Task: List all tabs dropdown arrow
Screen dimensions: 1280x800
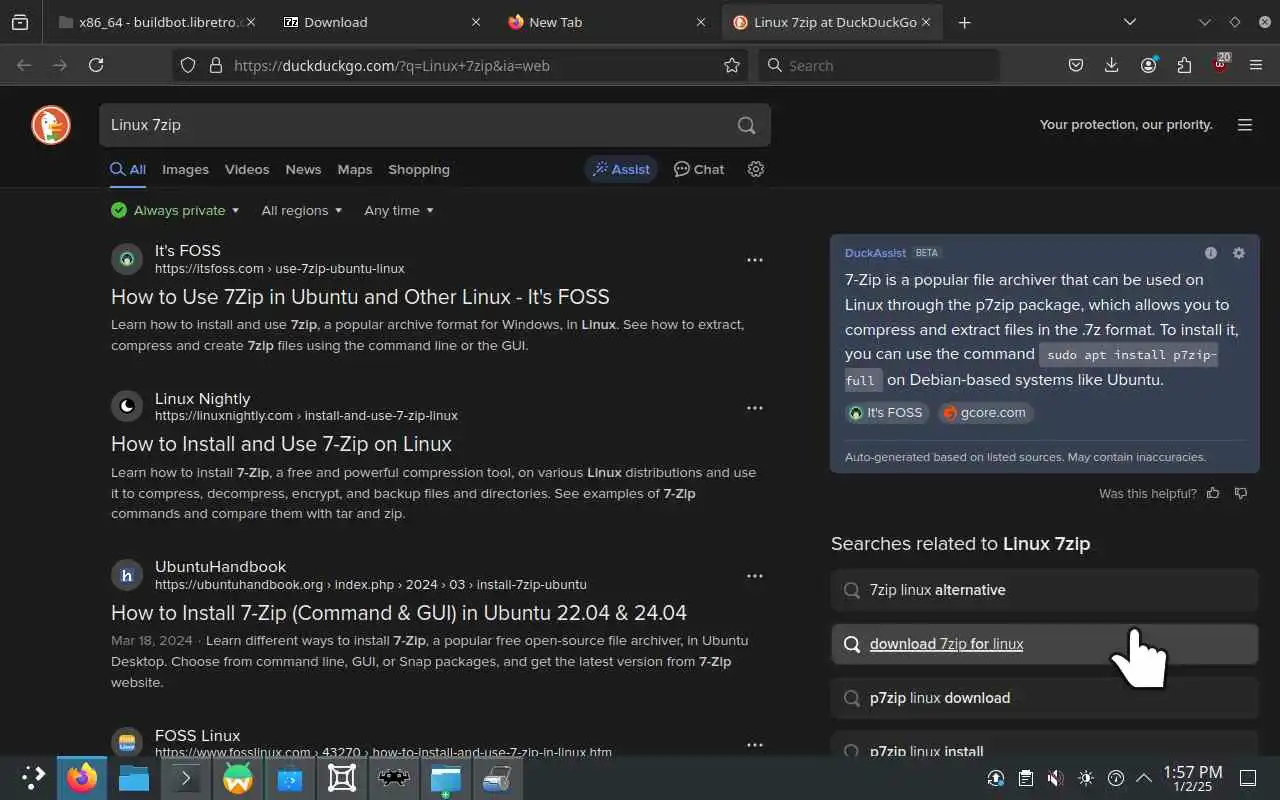Action: (x=1130, y=22)
